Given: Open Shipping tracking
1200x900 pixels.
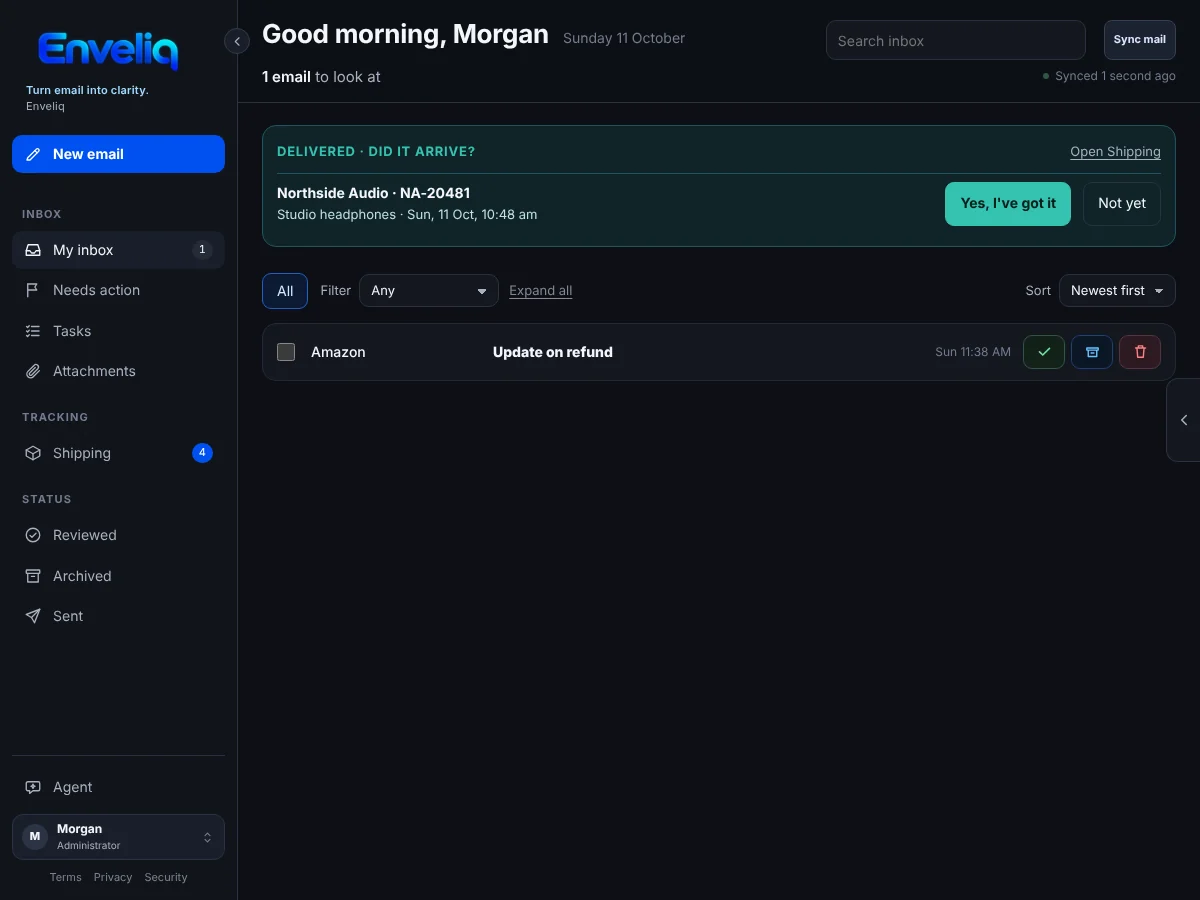Looking at the screenshot, I should point(118,453).
